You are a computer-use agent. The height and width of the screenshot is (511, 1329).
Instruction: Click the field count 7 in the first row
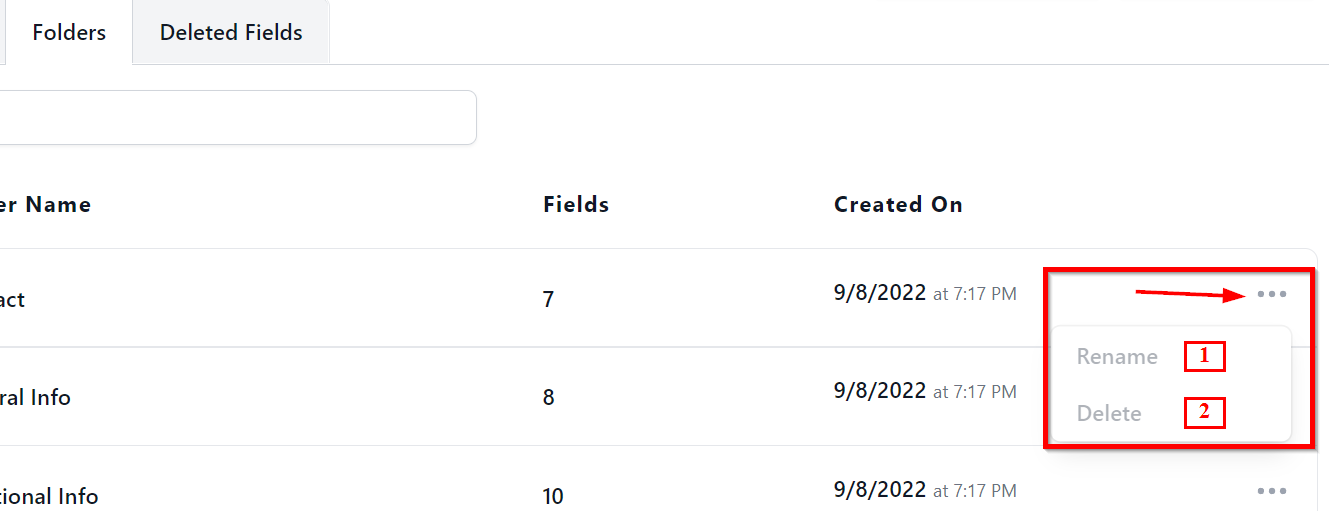coord(548,299)
